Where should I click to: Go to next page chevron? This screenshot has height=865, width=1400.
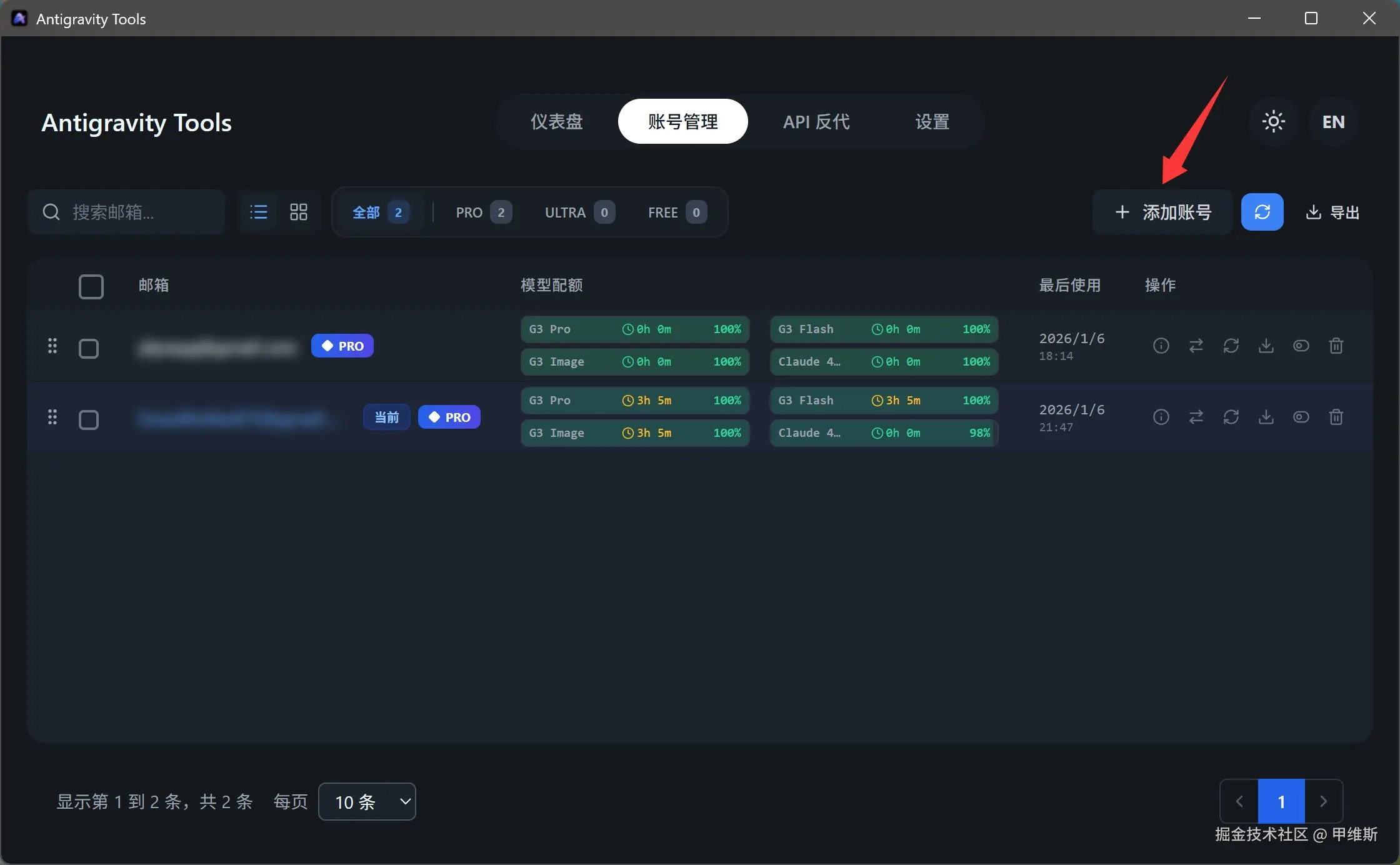[1323, 801]
